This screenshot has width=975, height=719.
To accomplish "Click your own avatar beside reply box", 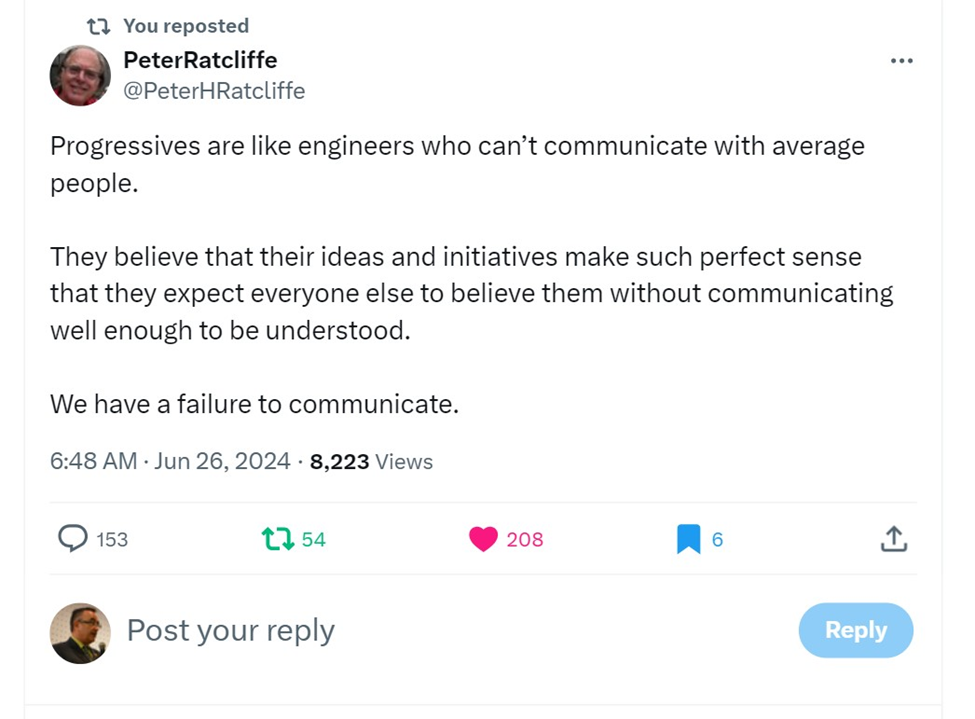I will [x=80, y=633].
